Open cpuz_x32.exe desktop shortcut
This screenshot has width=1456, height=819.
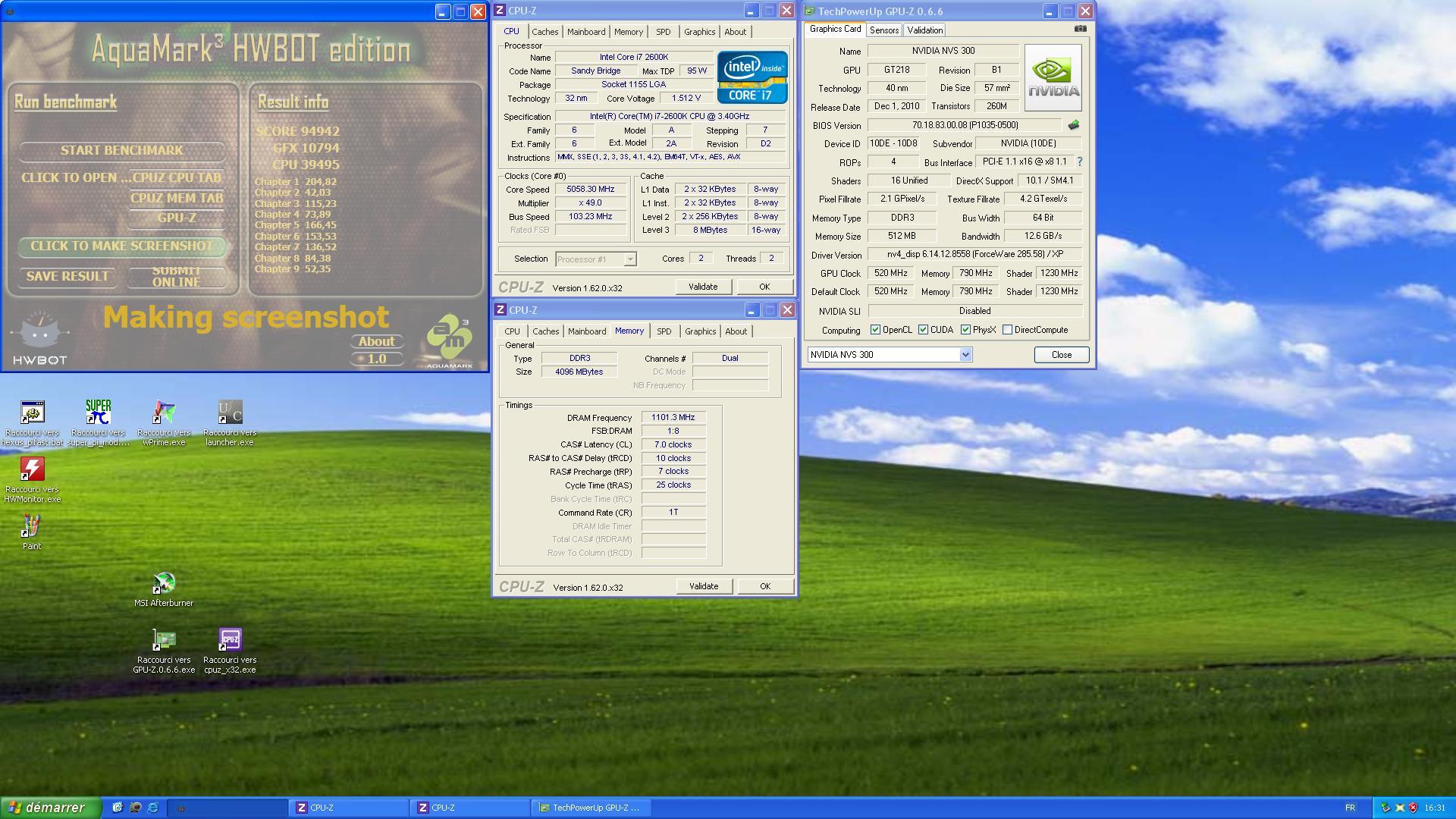(230, 651)
